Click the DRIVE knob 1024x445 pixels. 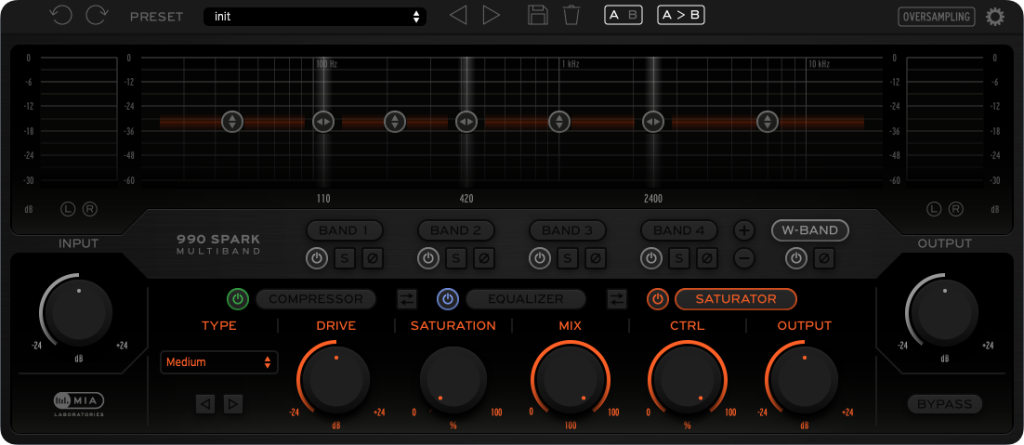(x=336, y=380)
